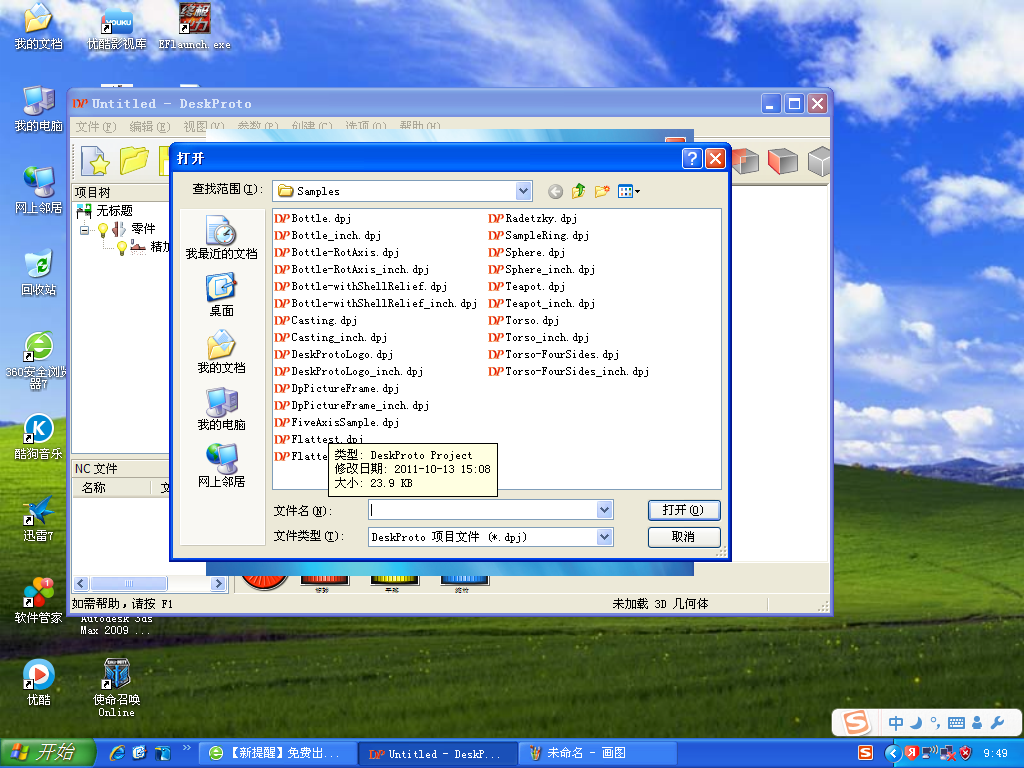Select SampleRing.dpj file
Image resolution: width=1024 pixels, height=768 pixels.
pos(539,235)
